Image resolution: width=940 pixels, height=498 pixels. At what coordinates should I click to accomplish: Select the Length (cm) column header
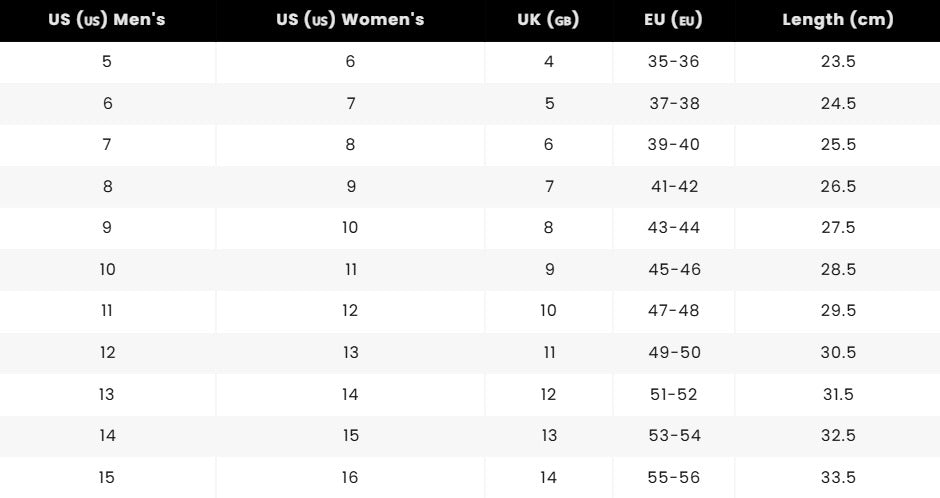click(837, 20)
